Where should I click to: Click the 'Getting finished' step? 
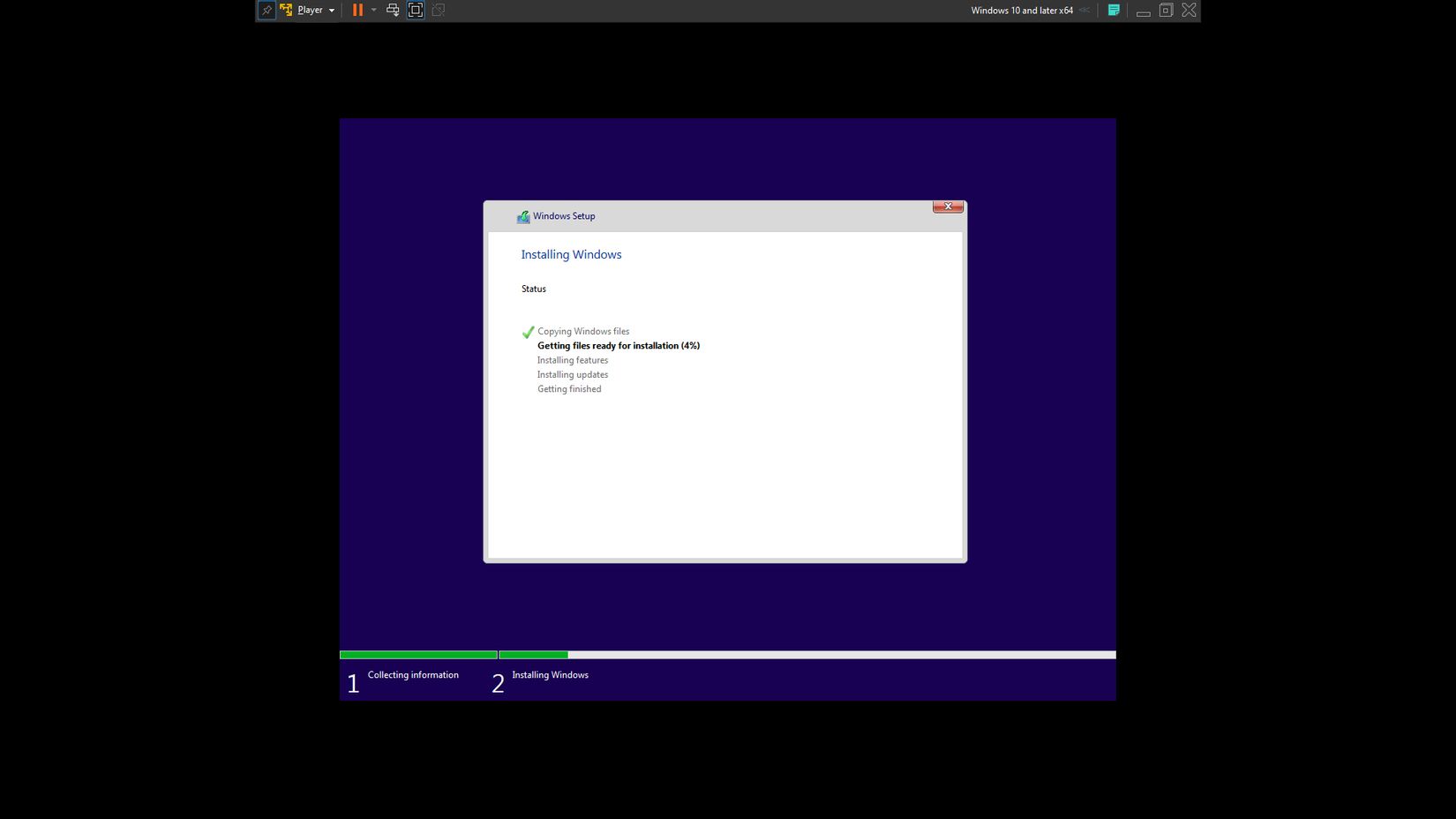[569, 389]
